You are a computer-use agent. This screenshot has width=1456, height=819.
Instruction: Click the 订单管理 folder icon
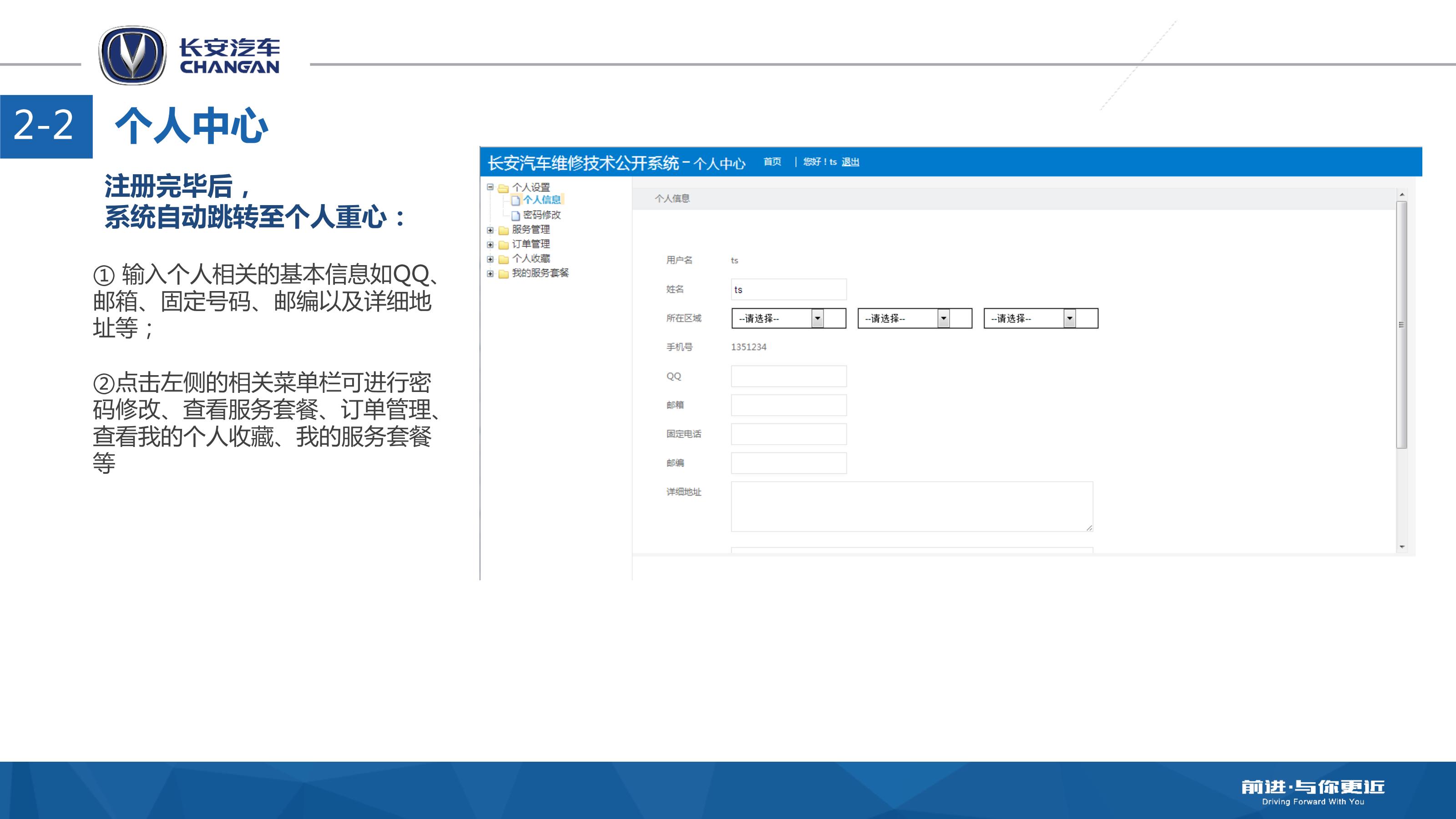pyautogui.click(x=503, y=245)
